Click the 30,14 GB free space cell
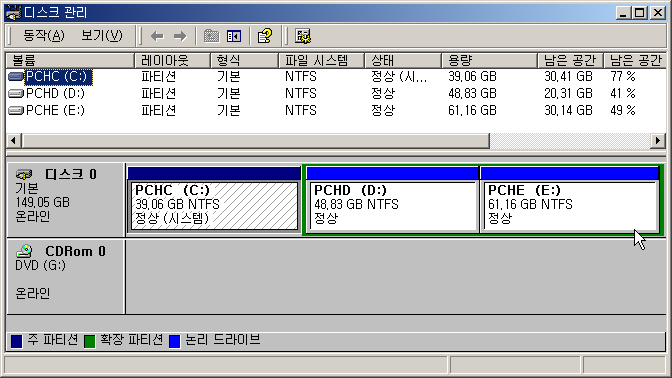672x378 pixels. tap(568, 111)
